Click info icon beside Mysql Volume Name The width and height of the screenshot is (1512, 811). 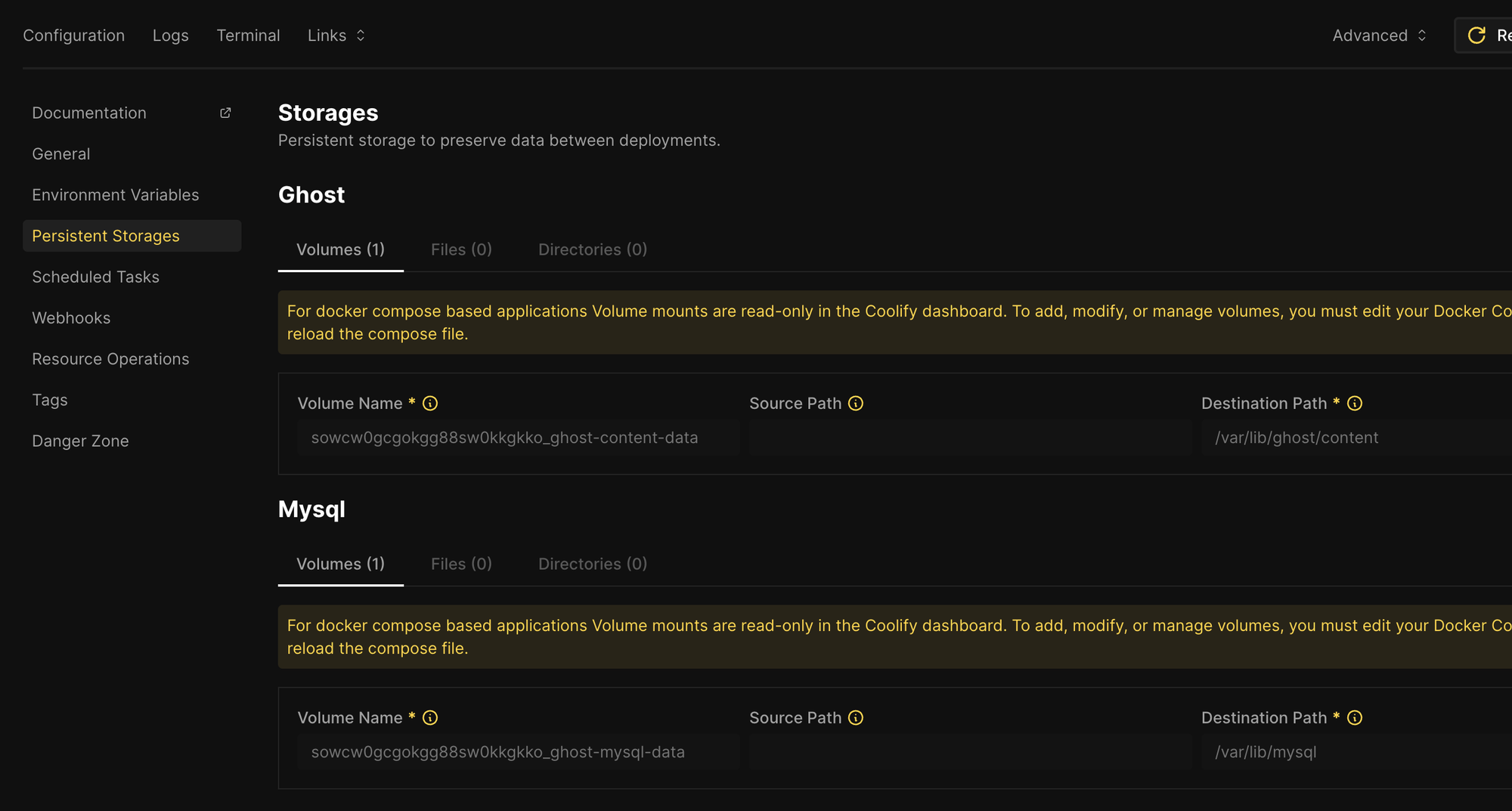coord(430,718)
